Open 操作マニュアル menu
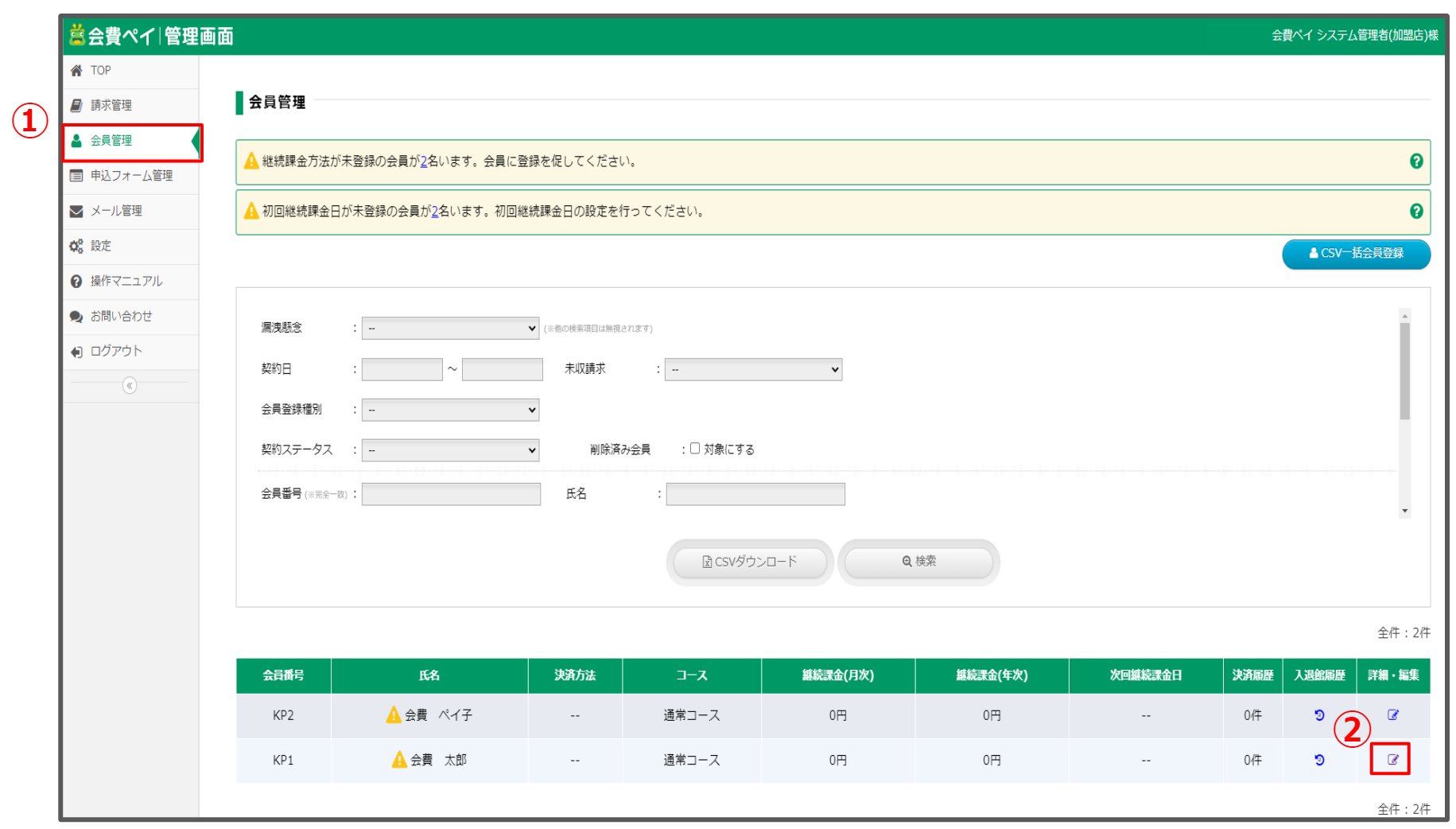 coord(131,281)
